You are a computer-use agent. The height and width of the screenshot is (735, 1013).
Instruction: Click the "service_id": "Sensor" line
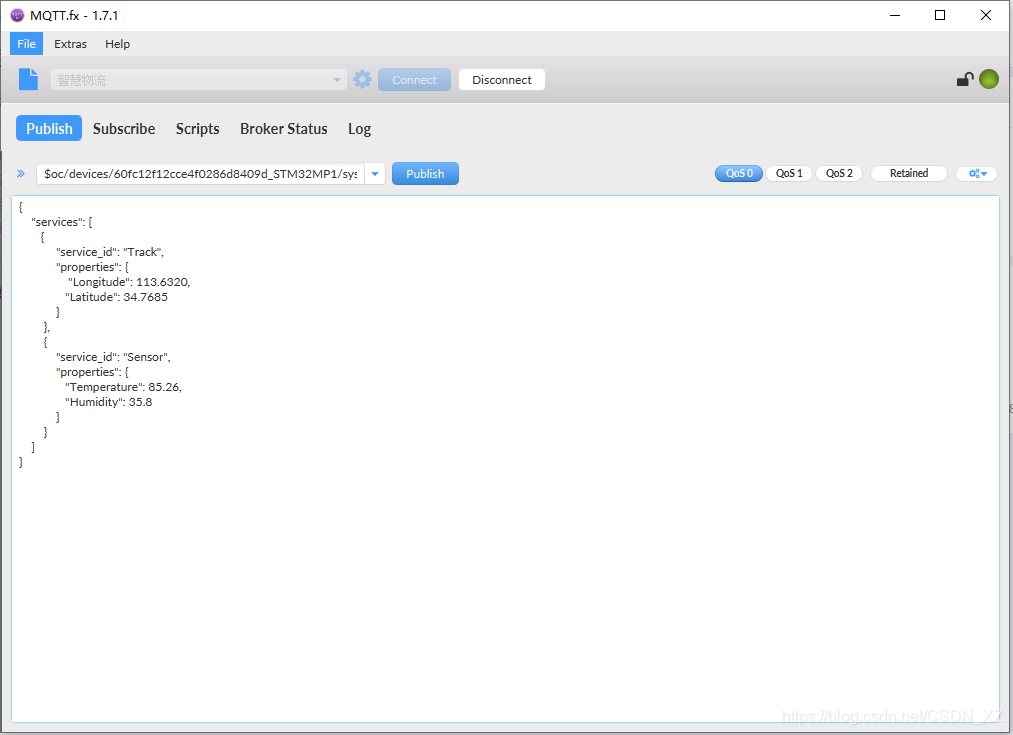[113, 357]
